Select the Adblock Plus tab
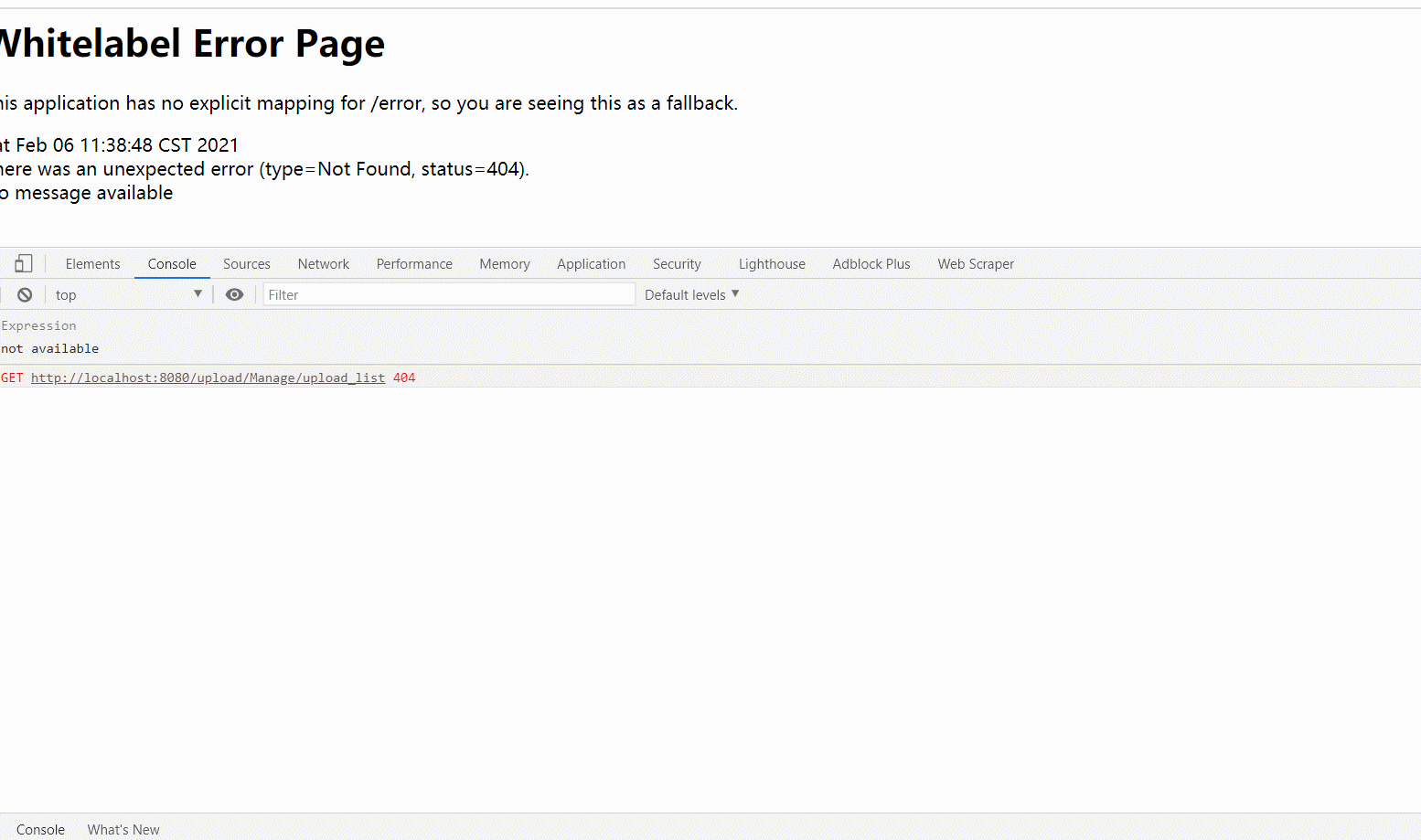Viewport: 1421px width, 840px height. (871, 263)
